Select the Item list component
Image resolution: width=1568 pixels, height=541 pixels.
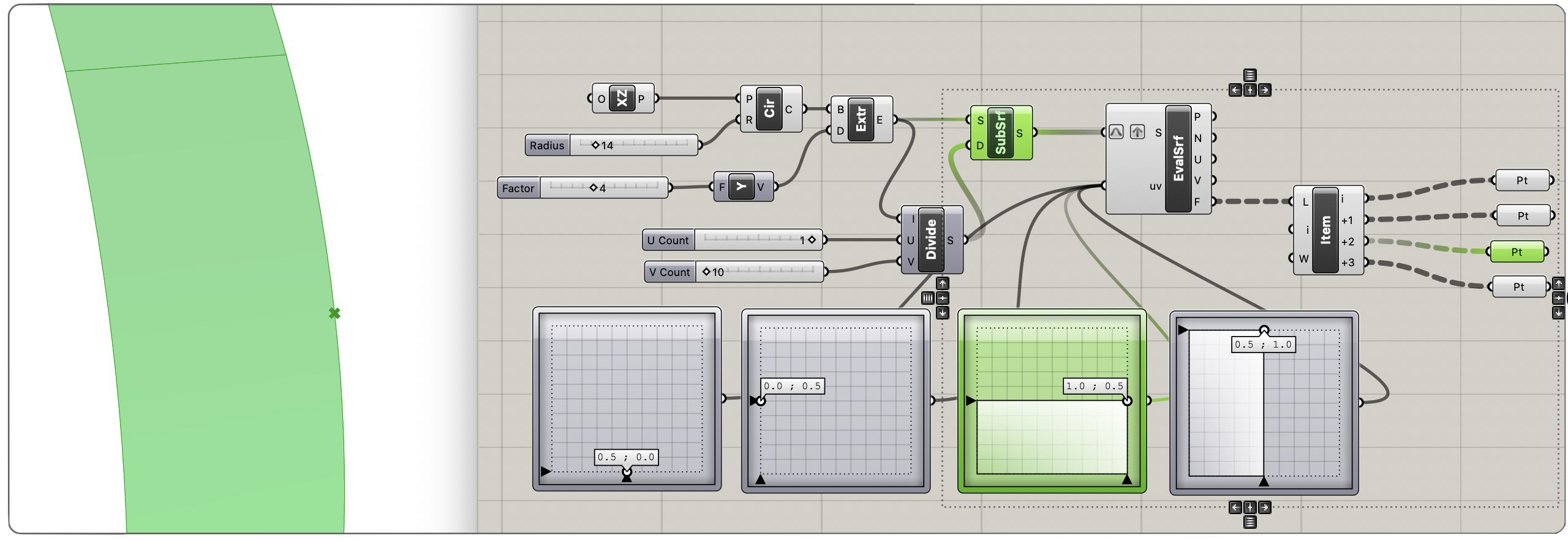coord(1325,230)
